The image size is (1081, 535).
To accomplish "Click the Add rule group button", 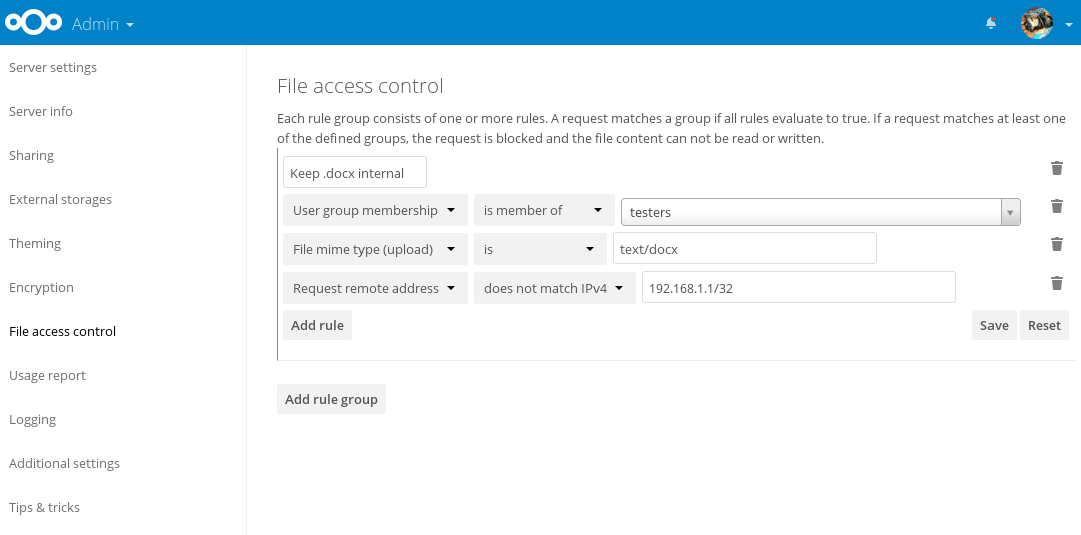I will [331, 399].
